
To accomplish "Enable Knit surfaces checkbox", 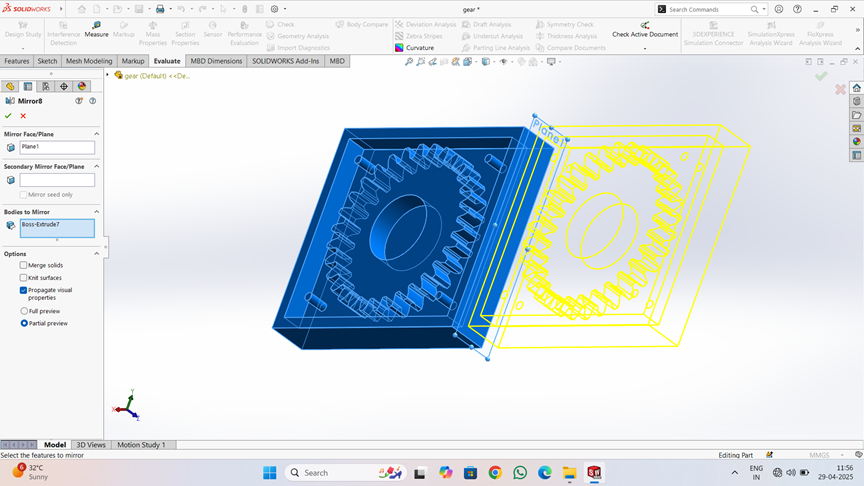I will 23,278.
